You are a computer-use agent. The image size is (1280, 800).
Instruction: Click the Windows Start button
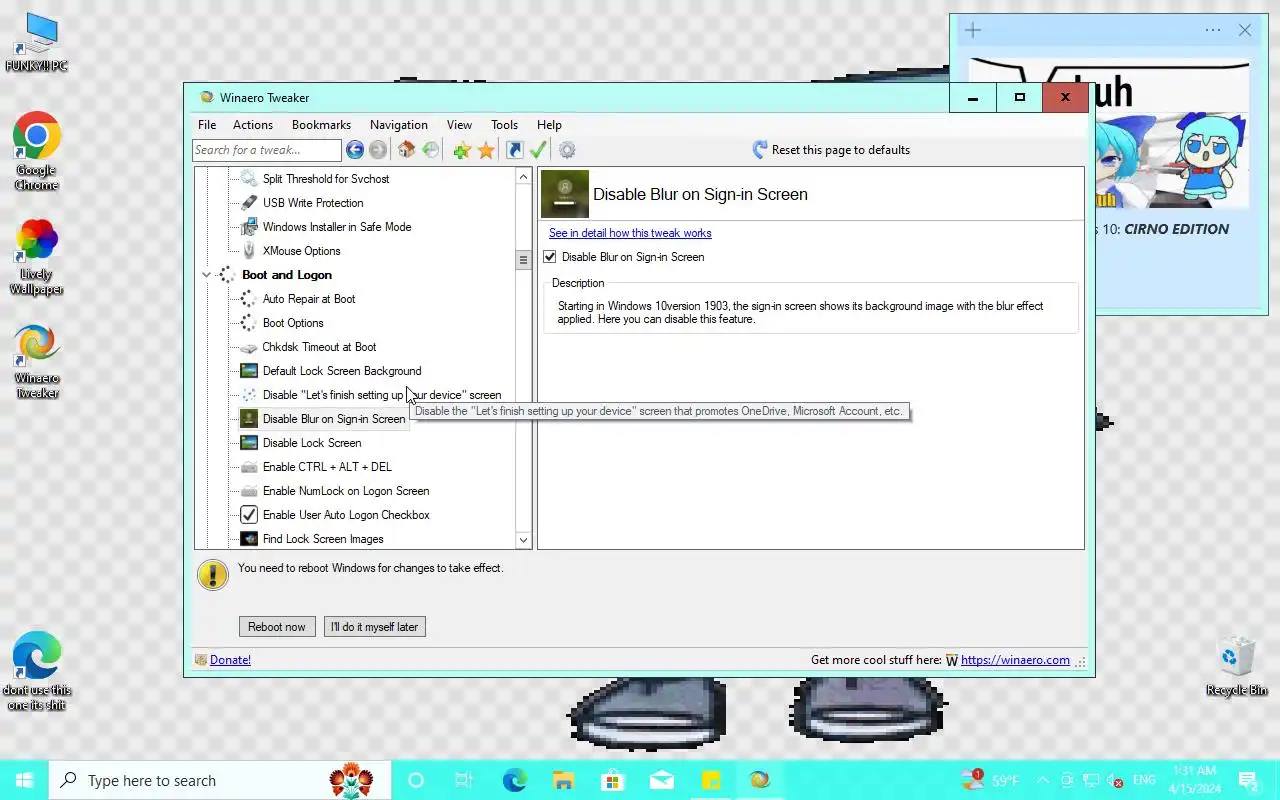coord(24,780)
